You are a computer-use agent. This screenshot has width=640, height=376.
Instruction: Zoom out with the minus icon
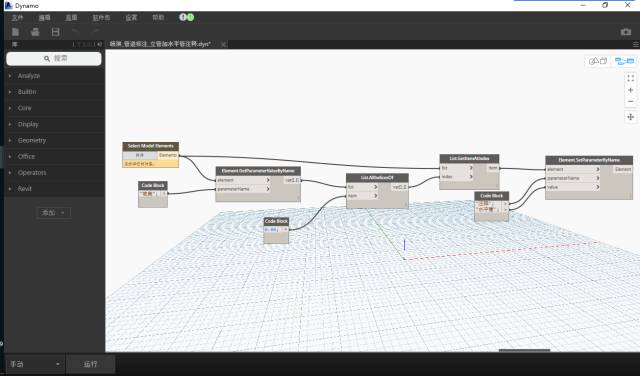point(631,101)
